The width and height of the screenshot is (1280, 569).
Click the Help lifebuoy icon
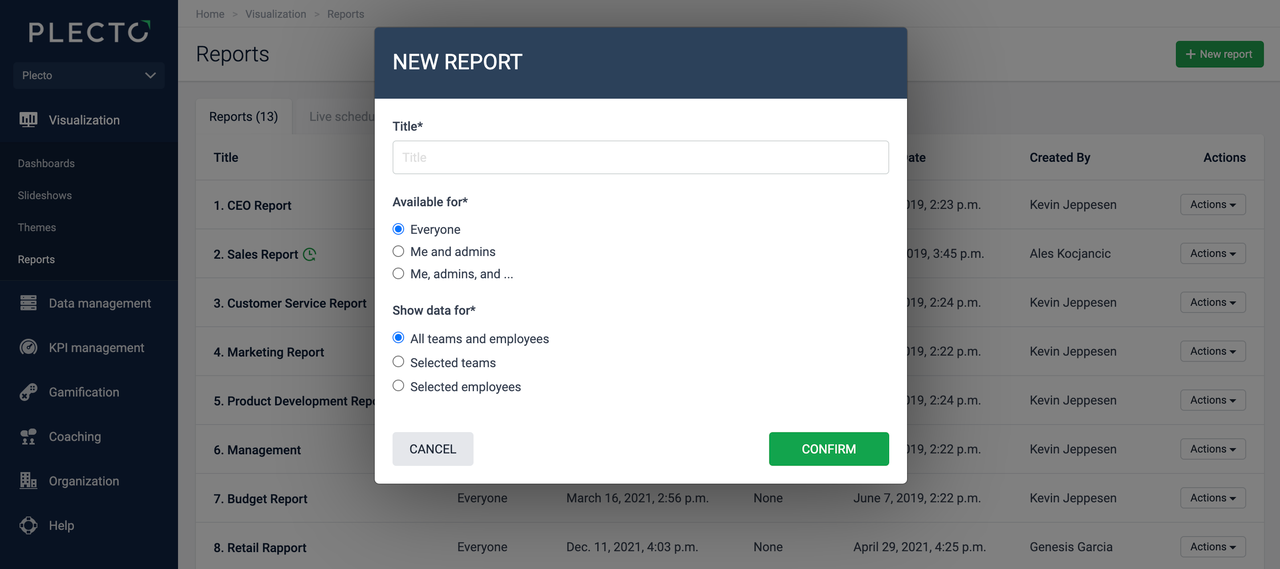[28, 525]
